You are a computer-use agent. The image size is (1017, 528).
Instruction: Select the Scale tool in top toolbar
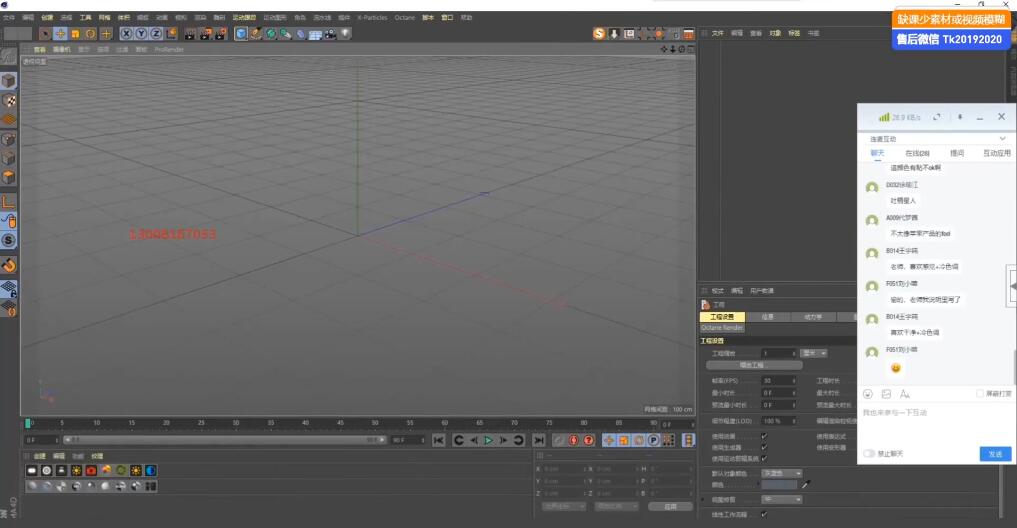pyautogui.click(x=75, y=34)
